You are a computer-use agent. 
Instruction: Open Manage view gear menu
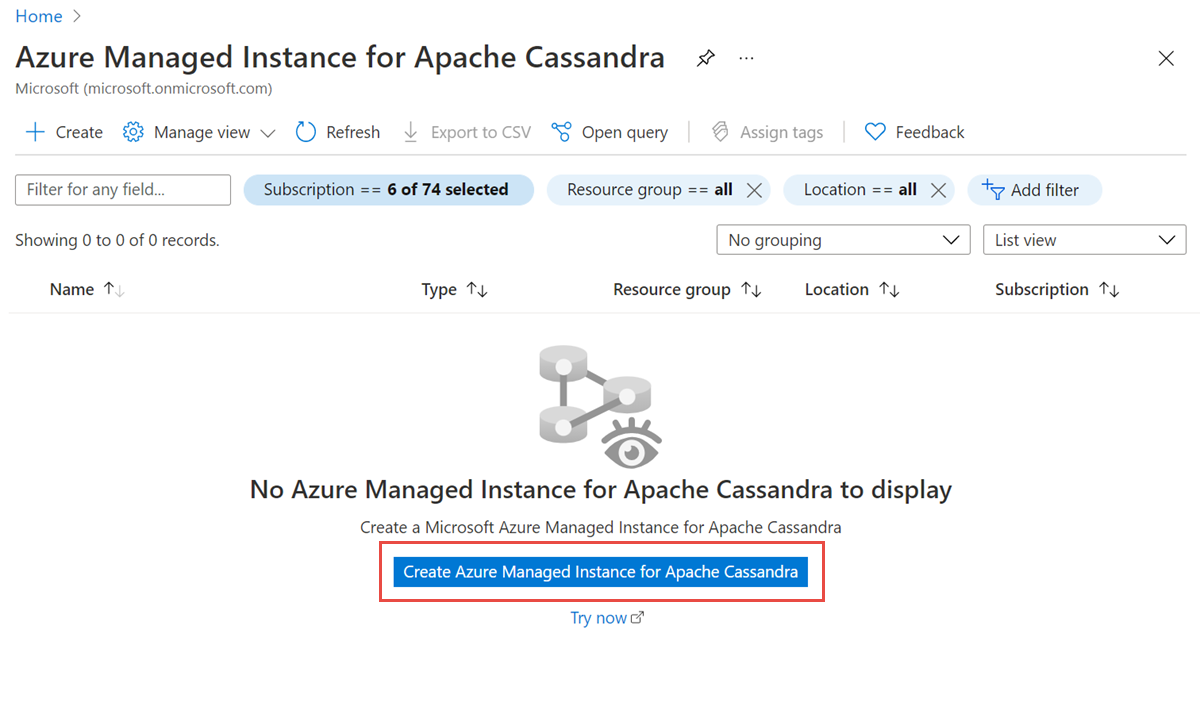133,132
